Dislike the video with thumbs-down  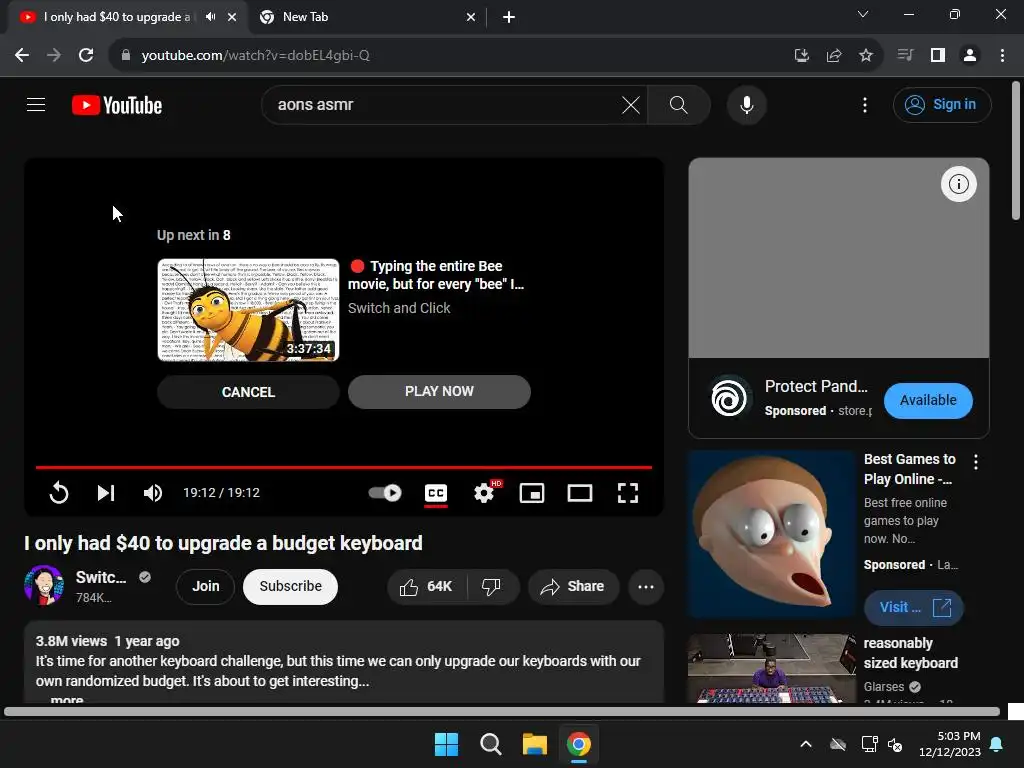[x=491, y=586]
